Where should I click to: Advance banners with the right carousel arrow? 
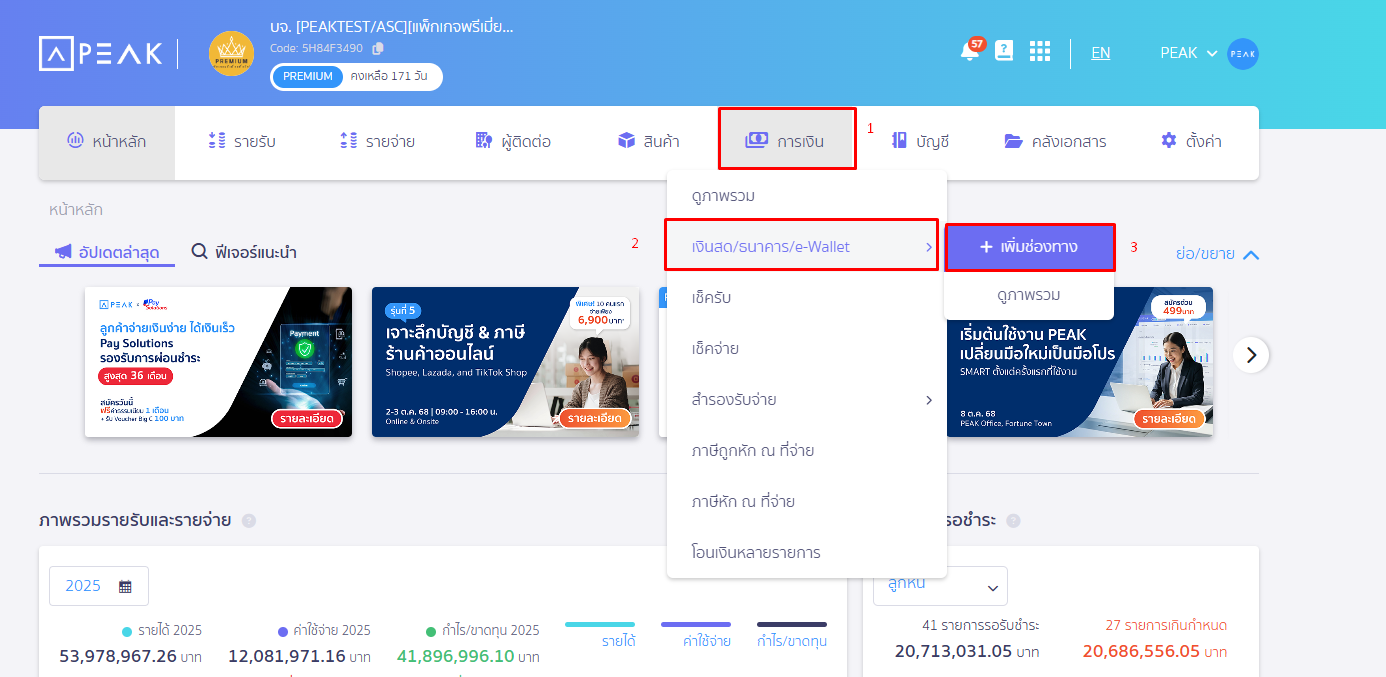[x=1251, y=354]
